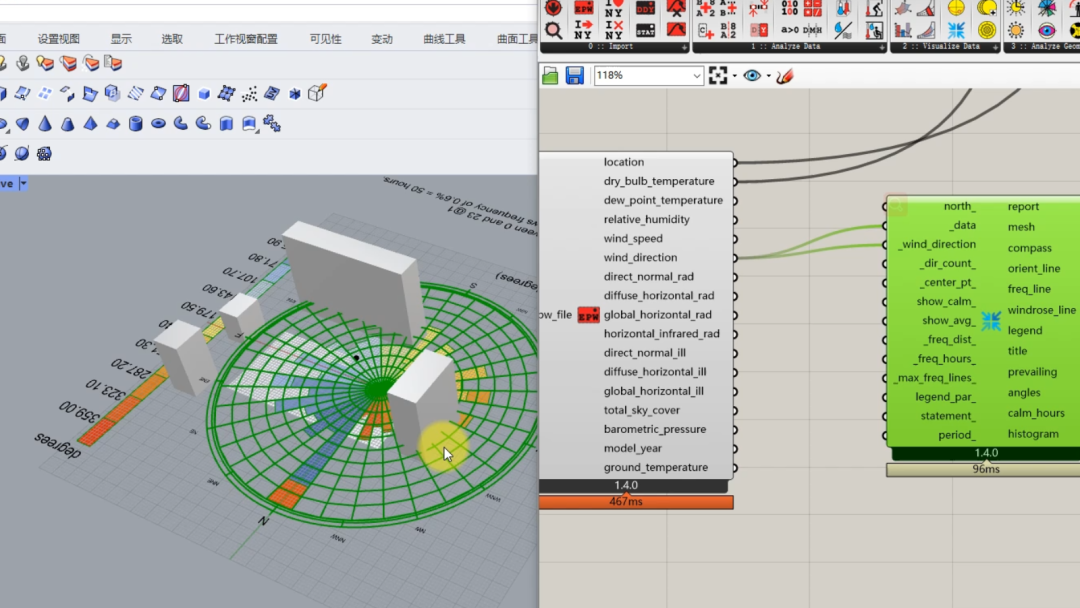Expand the zoom extents dropdown arrow

[734, 76]
